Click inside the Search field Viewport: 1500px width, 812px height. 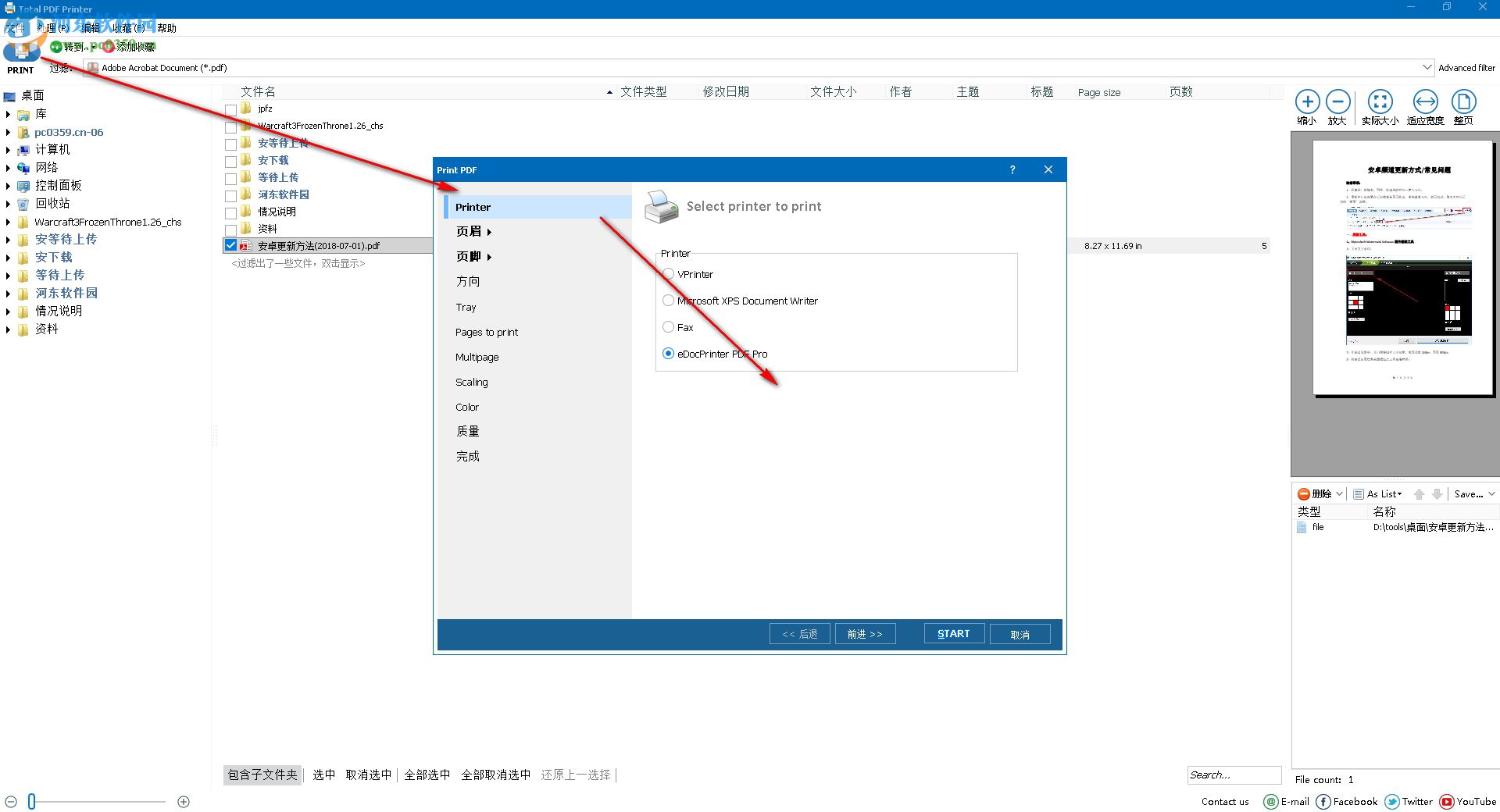(x=1234, y=775)
